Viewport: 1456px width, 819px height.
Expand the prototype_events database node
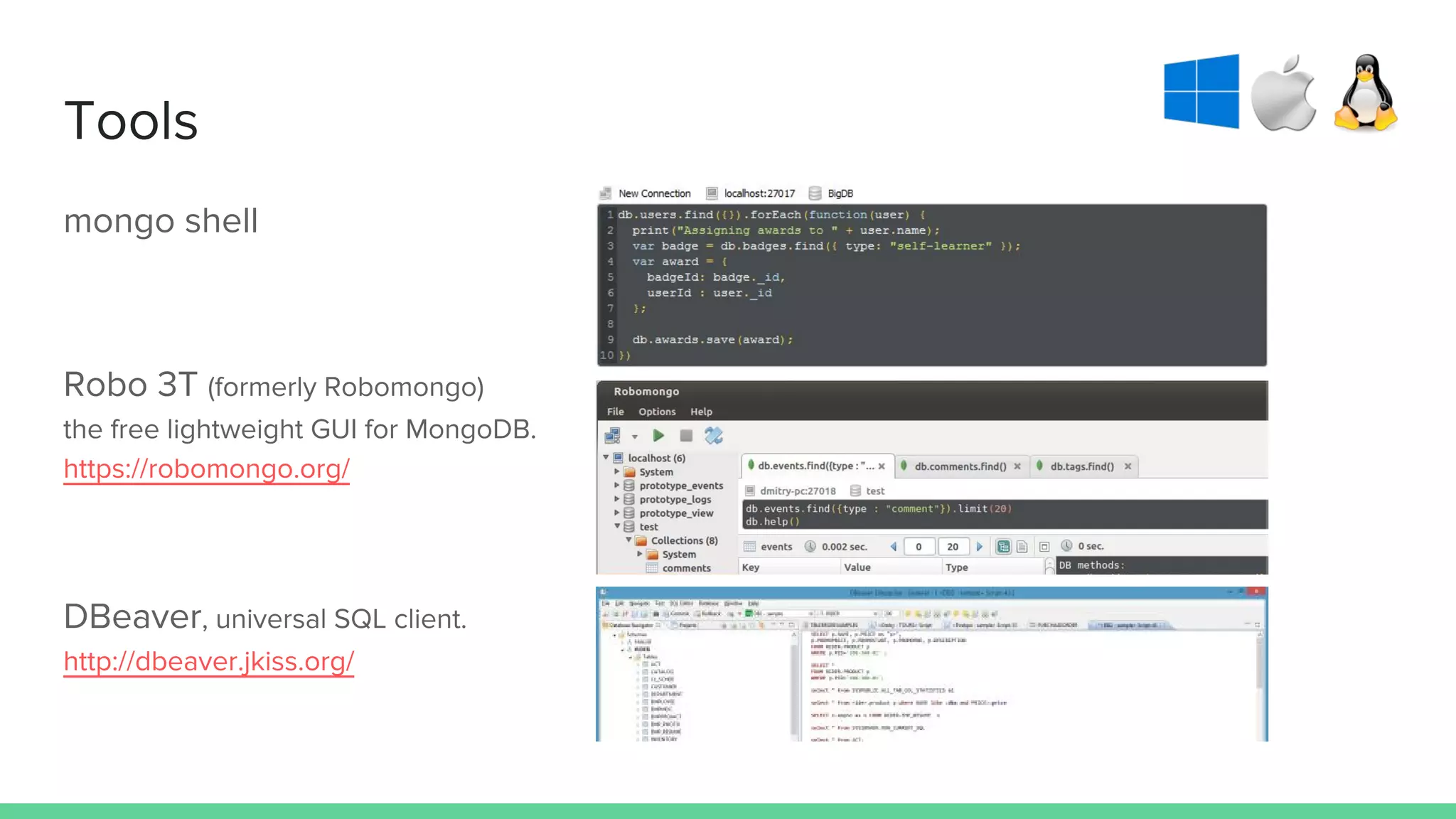pos(617,486)
